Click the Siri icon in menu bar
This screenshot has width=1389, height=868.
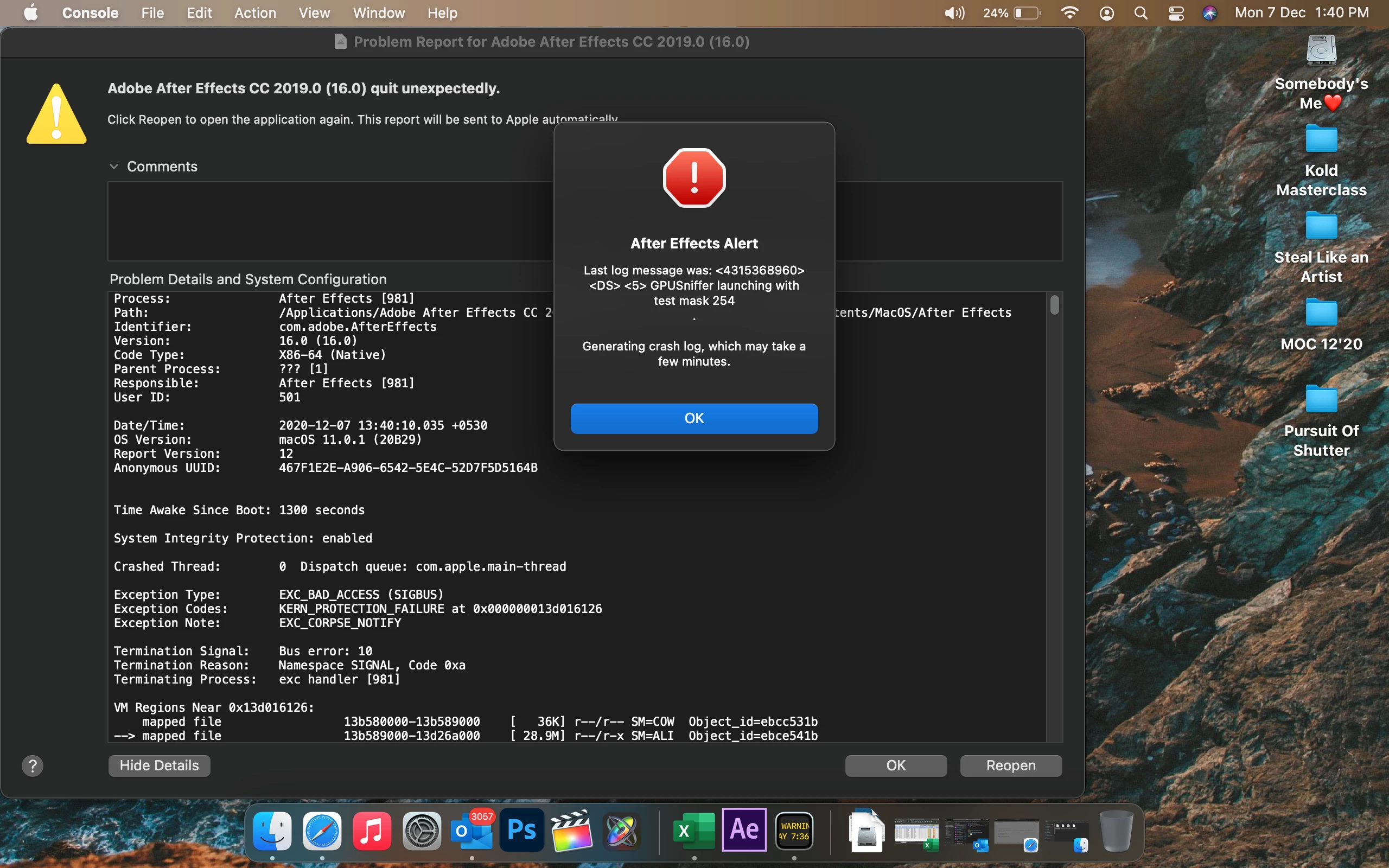point(1209,12)
